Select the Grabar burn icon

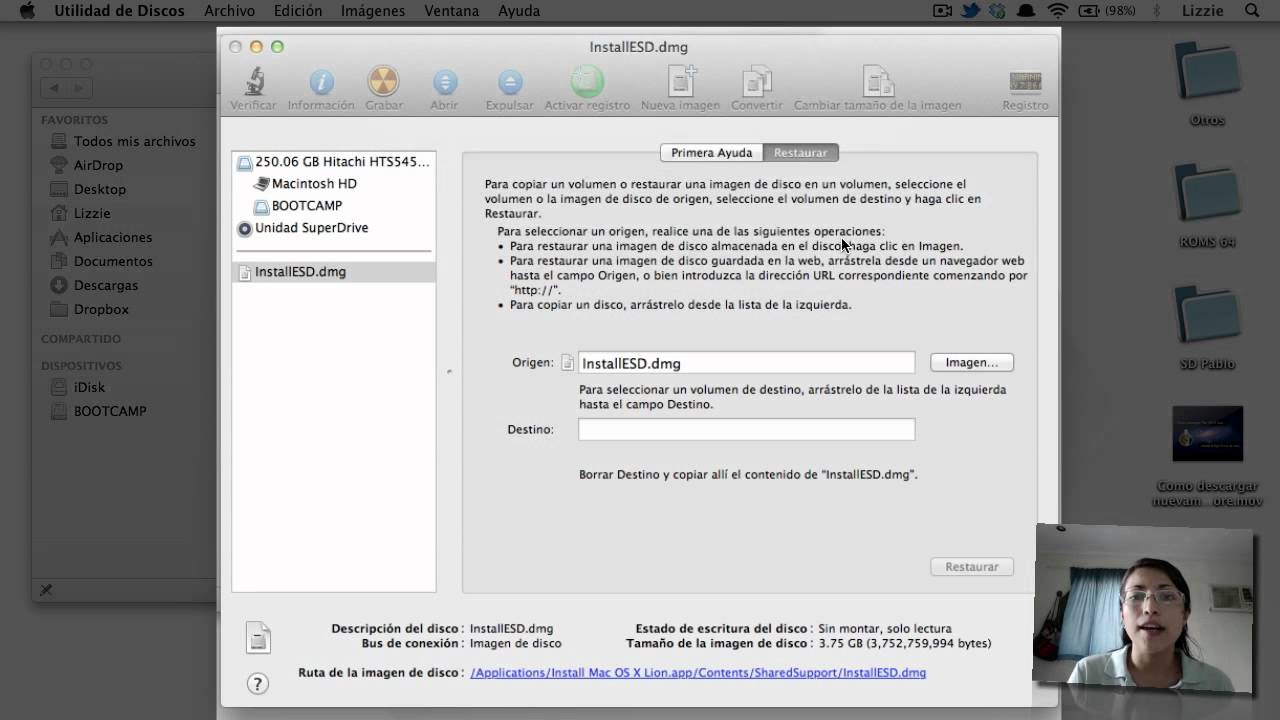383,82
